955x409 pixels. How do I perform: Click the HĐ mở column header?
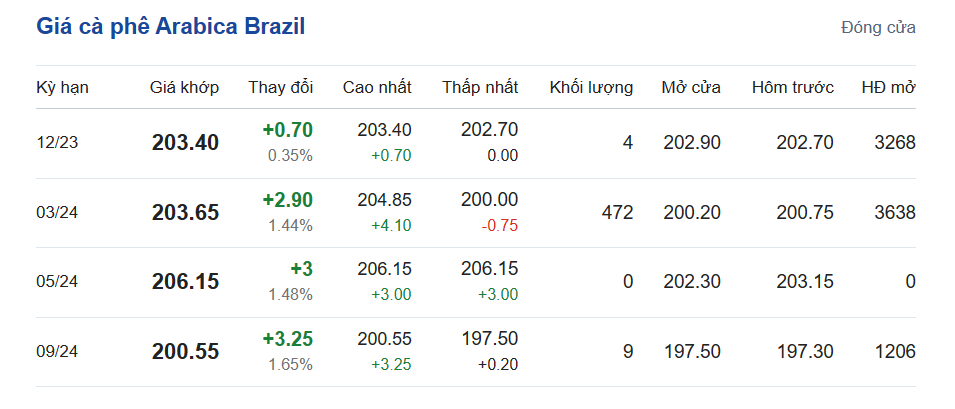coord(888,87)
